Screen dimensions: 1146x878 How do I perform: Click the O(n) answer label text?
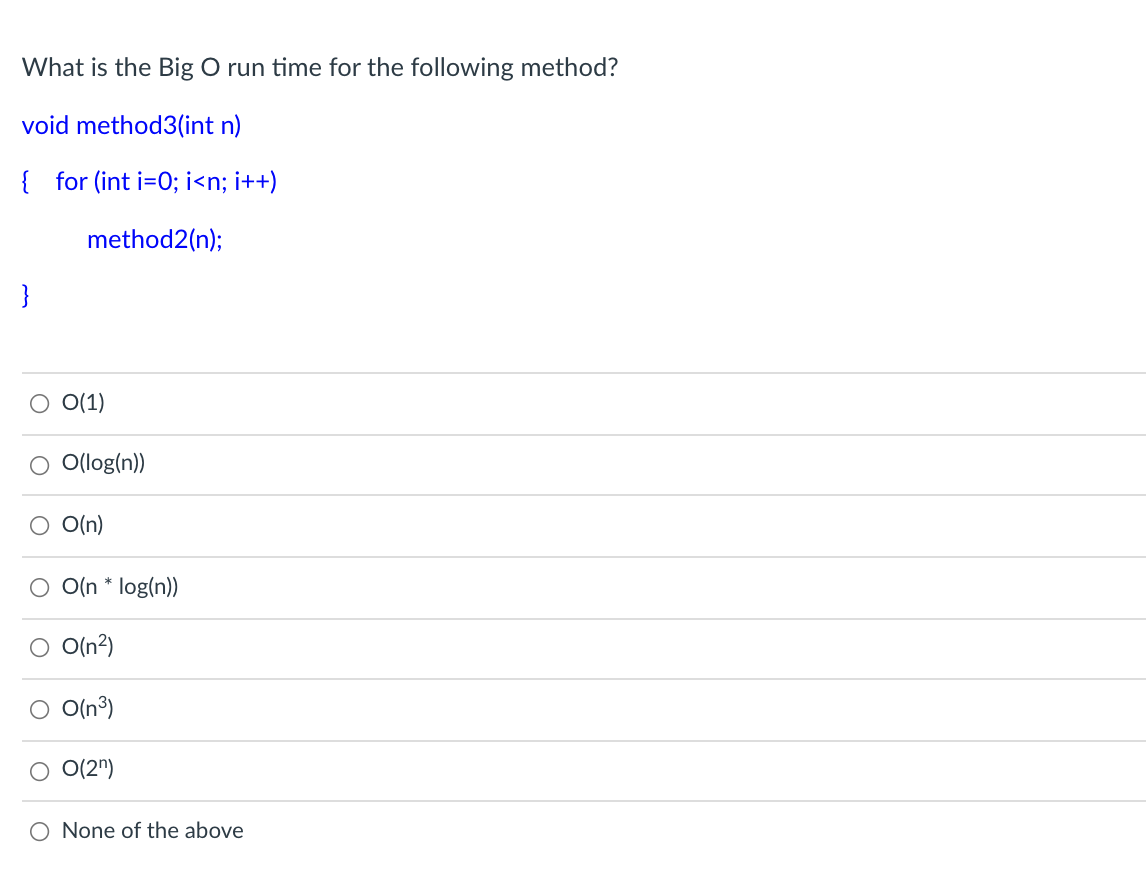tap(83, 524)
